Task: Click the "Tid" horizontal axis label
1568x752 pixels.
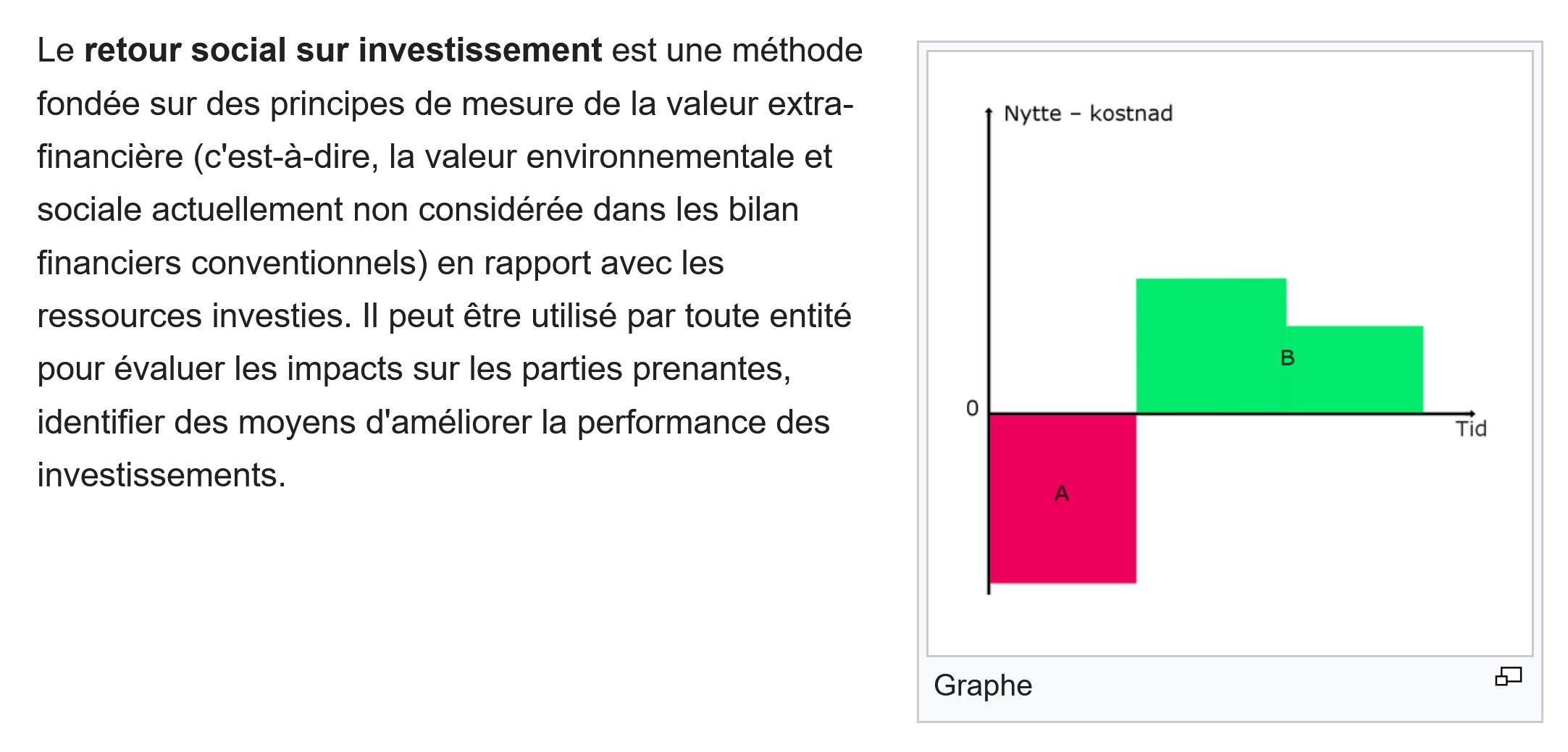Action: pos(1471,429)
